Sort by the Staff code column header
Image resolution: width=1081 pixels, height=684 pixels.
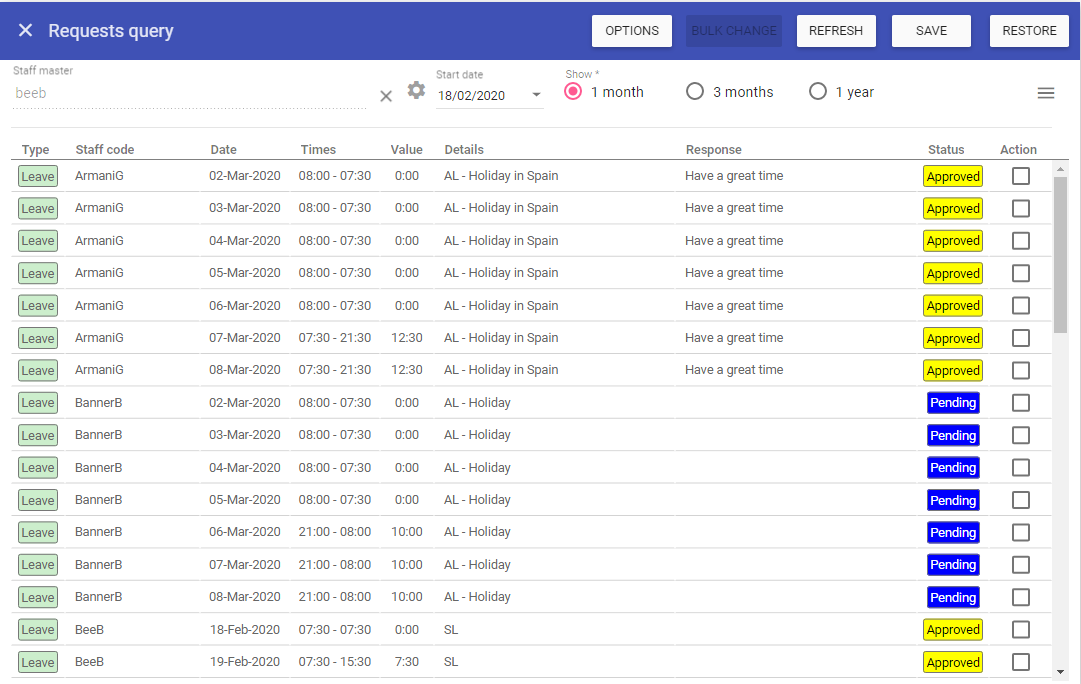point(104,150)
